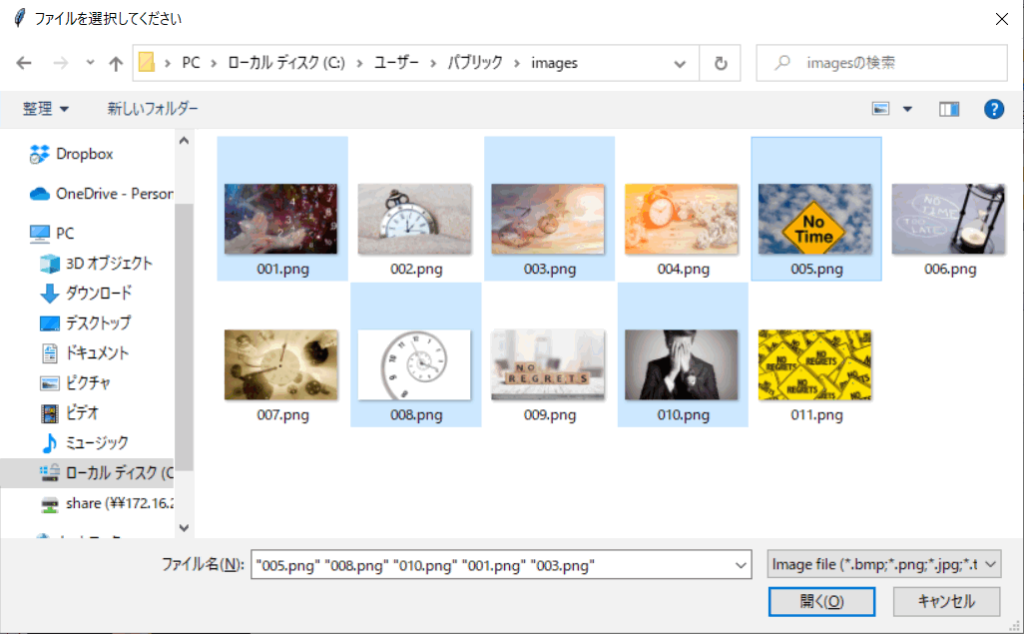1024x634 pixels.
Task: Expand the address bar path history
Action: point(680,63)
